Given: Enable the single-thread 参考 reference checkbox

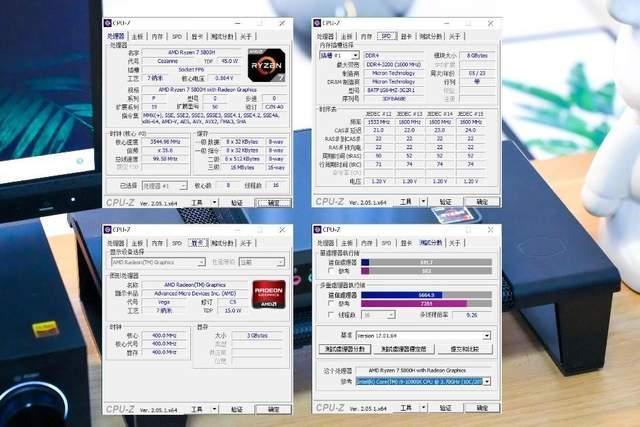Looking at the screenshot, I should [x=331, y=271].
